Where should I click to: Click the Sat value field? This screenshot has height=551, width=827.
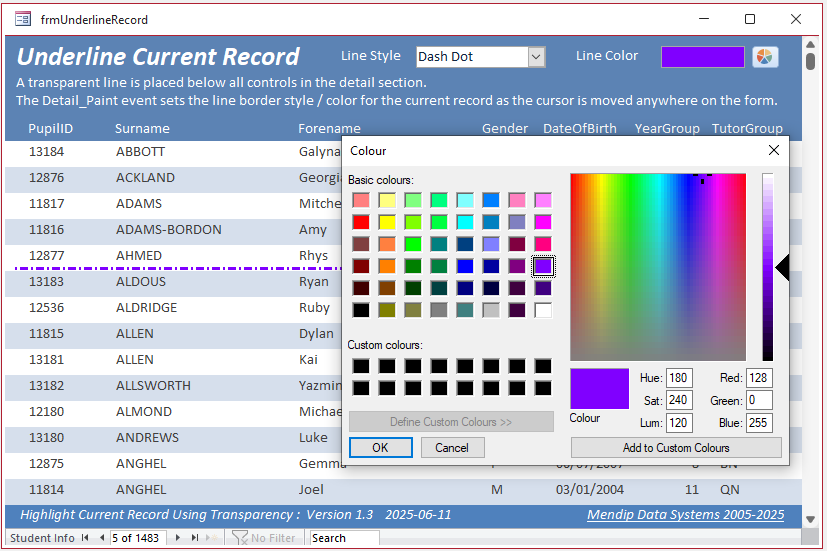click(679, 400)
